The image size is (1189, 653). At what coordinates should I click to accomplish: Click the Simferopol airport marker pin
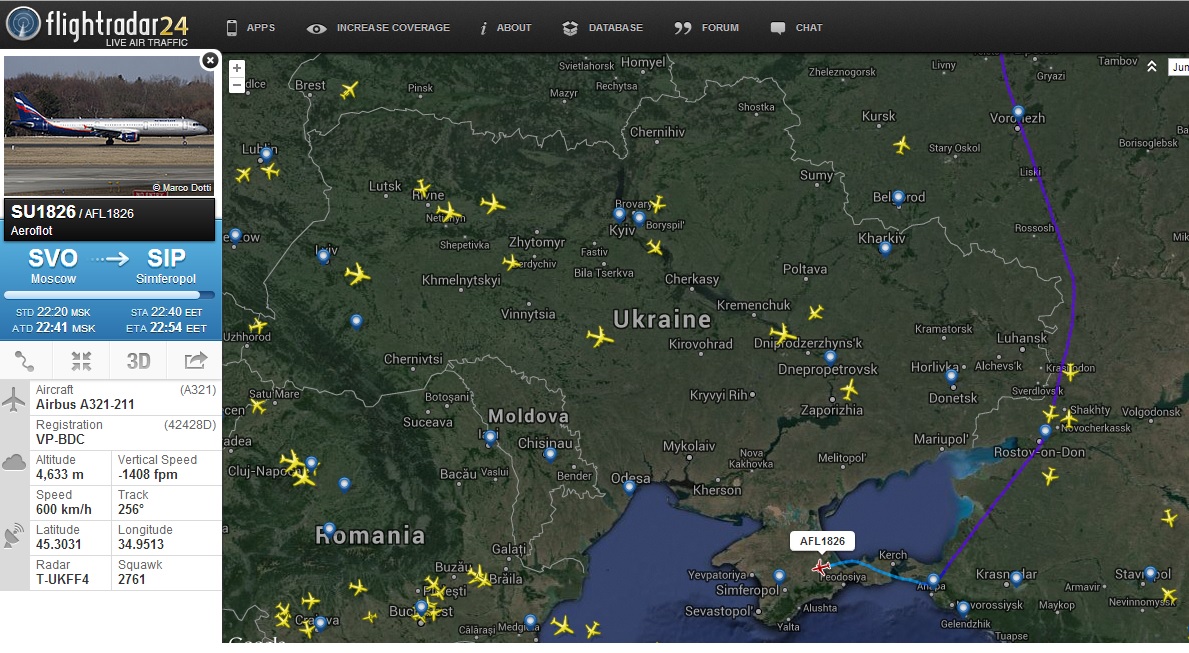tap(779, 576)
